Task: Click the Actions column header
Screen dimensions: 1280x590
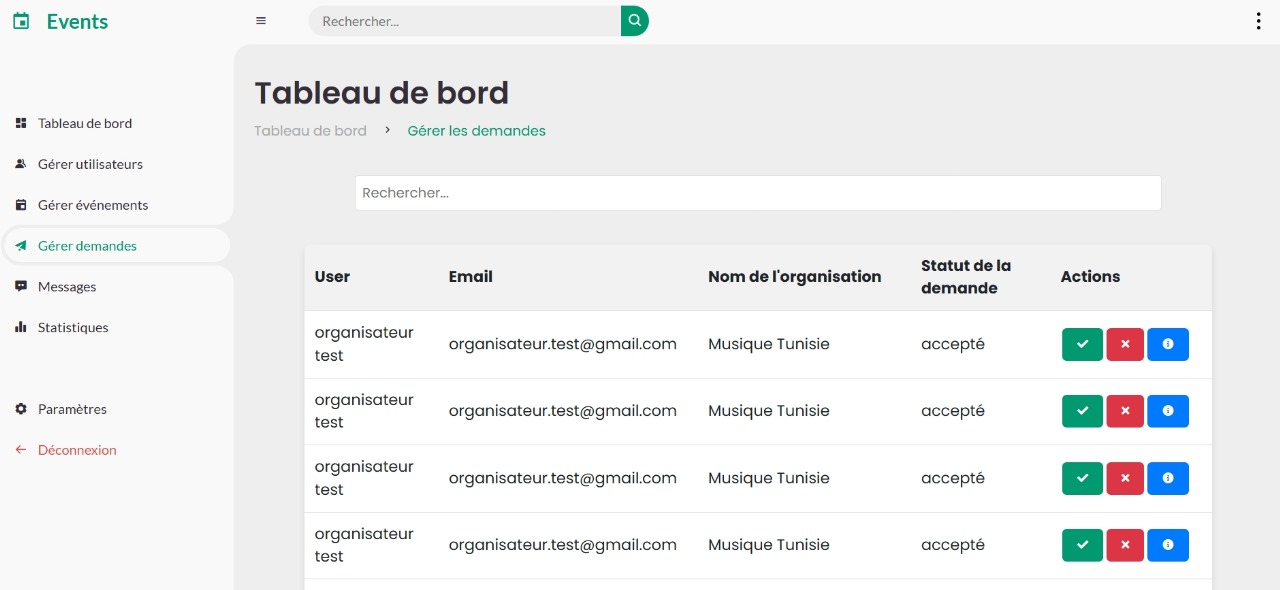Action: (x=1090, y=277)
